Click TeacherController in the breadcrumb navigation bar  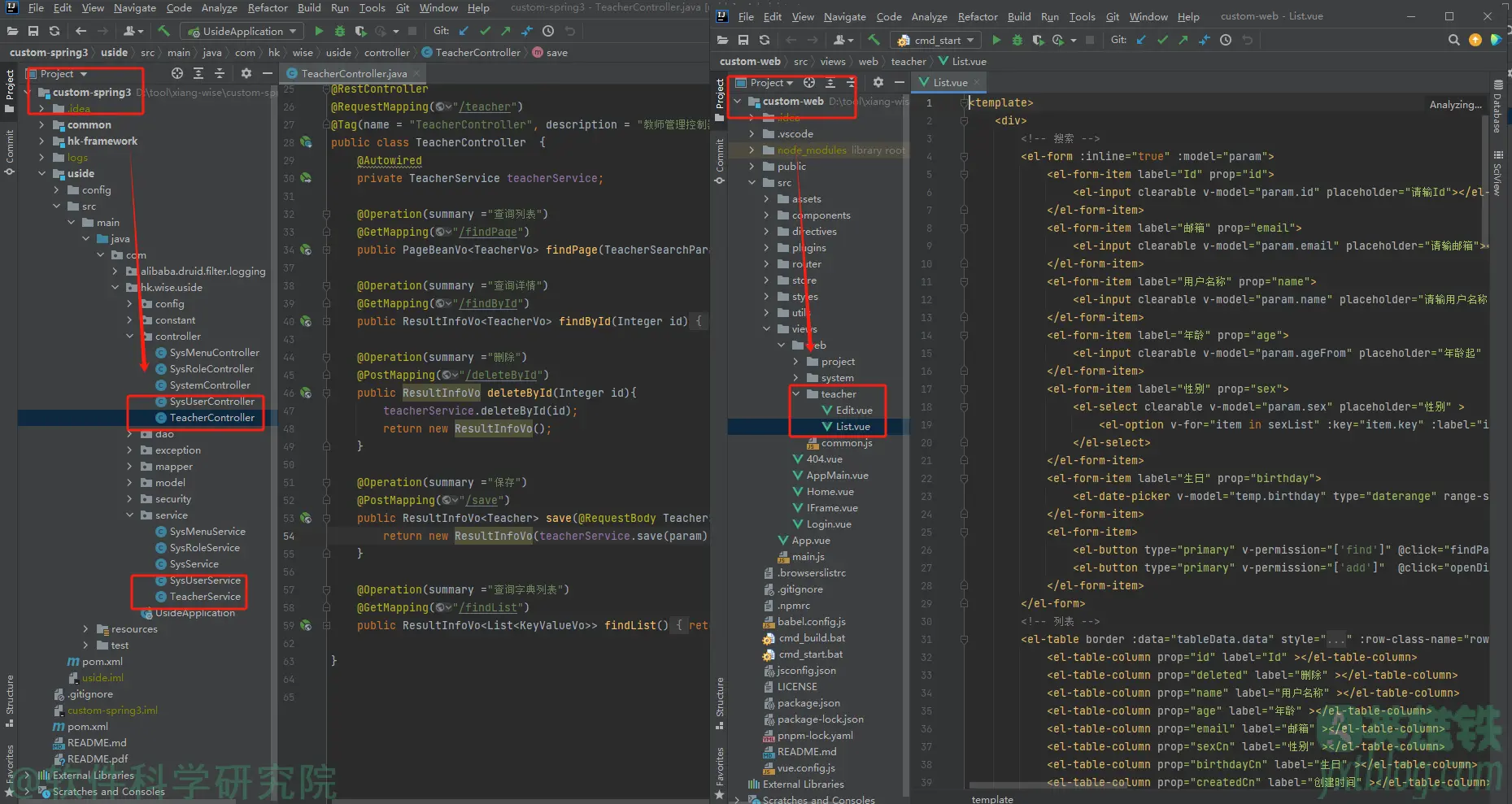point(477,52)
